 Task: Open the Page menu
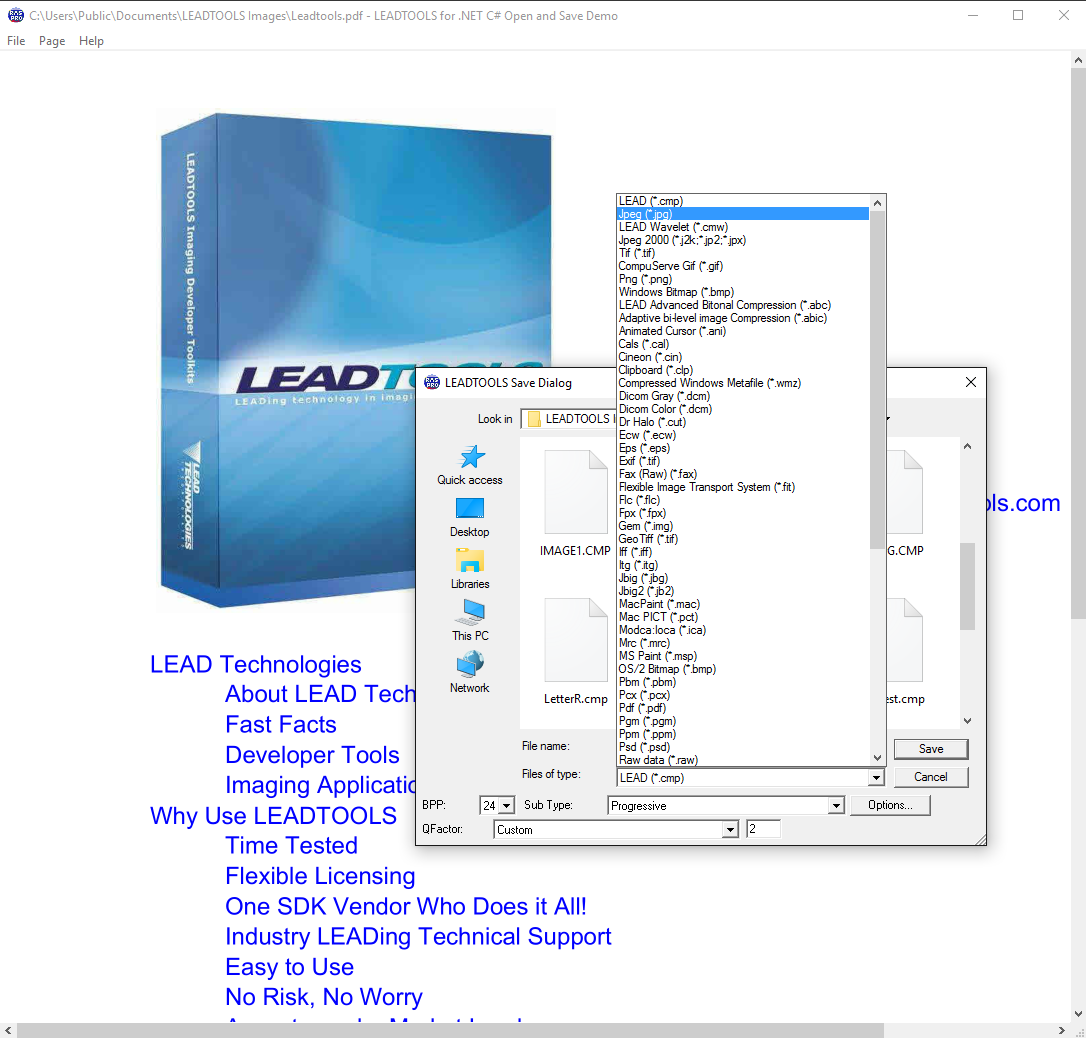pyautogui.click(x=52, y=41)
